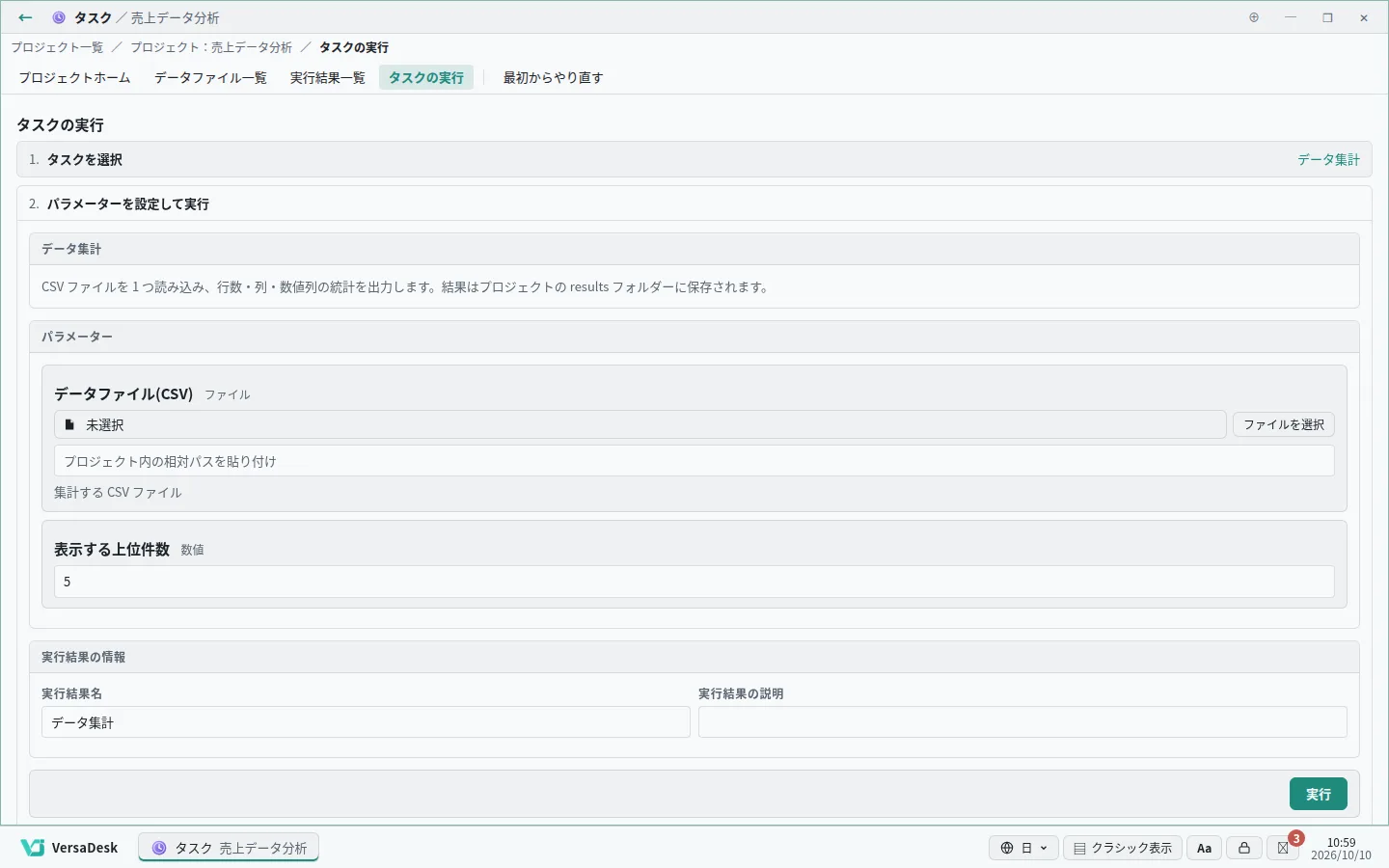This screenshot has width=1389, height=868.
Task: Click the circled plus icon in the title bar
Action: click(x=1254, y=17)
